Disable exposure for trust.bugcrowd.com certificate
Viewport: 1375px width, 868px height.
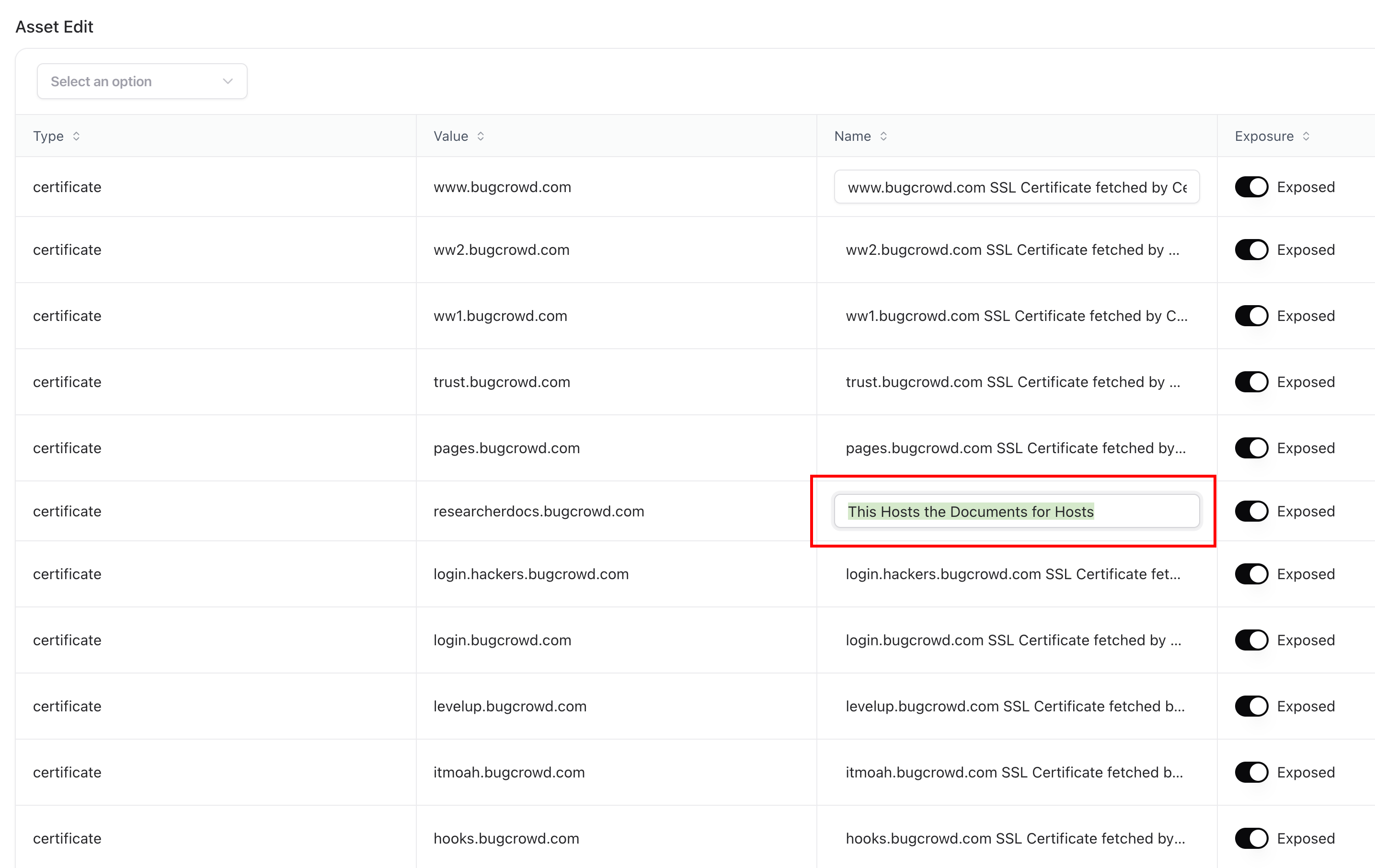pyautogui.click(x=1251, y=381)
